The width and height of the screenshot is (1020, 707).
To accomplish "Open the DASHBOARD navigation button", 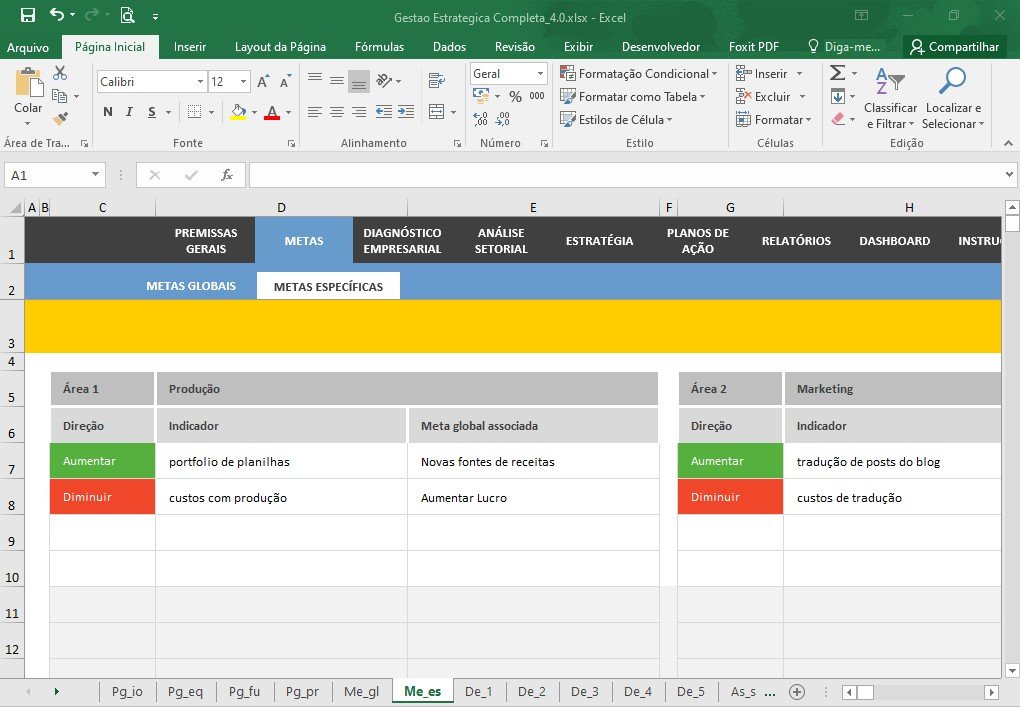I will pos(894,241).
